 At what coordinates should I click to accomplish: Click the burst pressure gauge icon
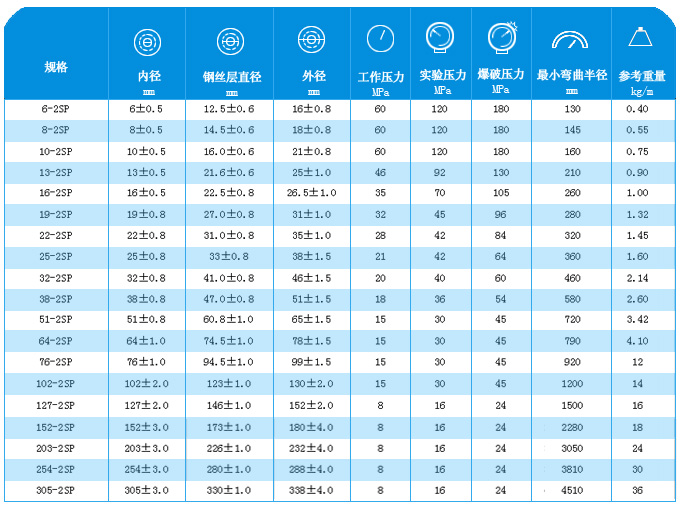point(502,38)
